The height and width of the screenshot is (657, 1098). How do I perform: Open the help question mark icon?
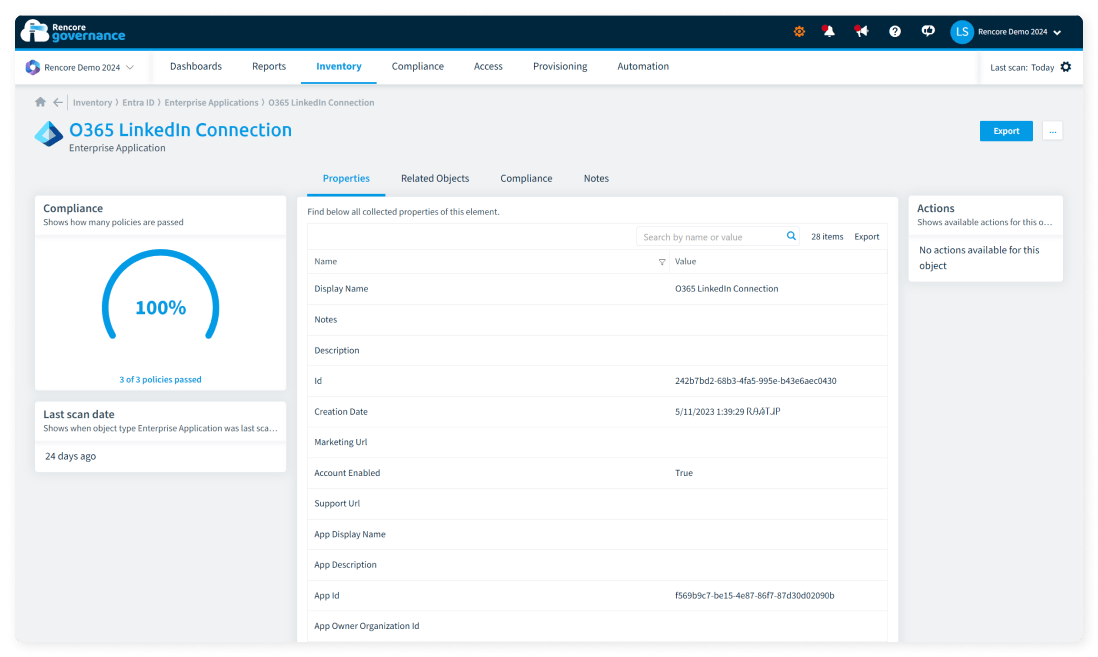pos(895,32)
